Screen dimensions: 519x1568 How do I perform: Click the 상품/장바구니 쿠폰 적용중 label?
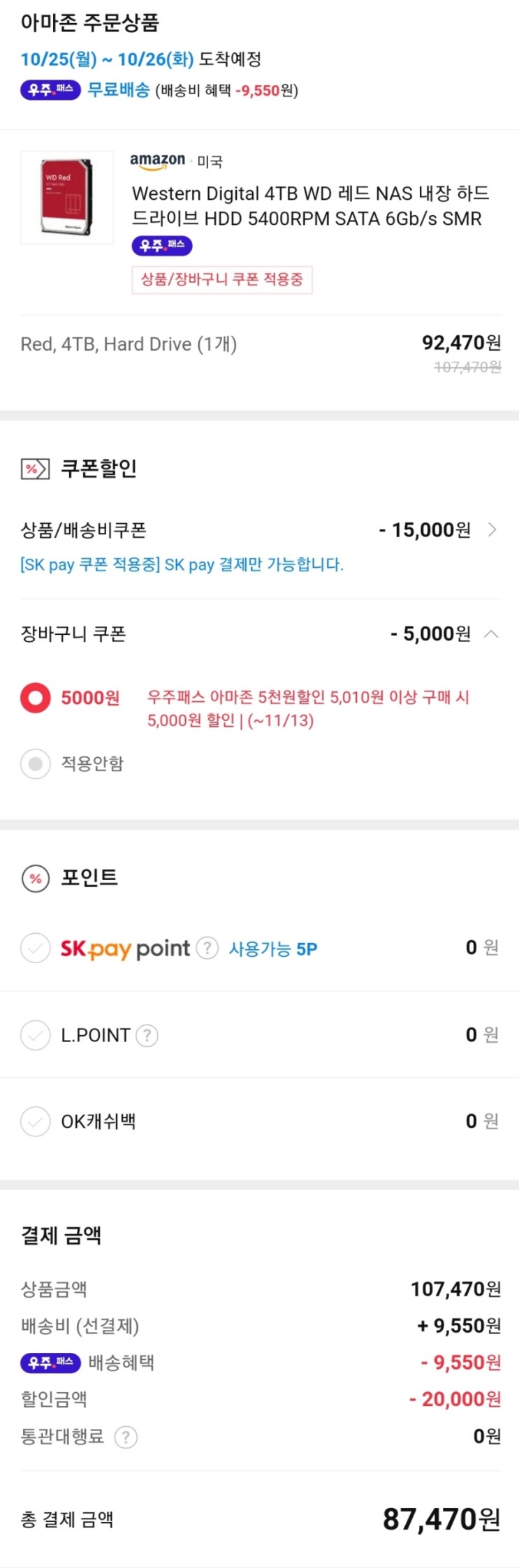222,280
